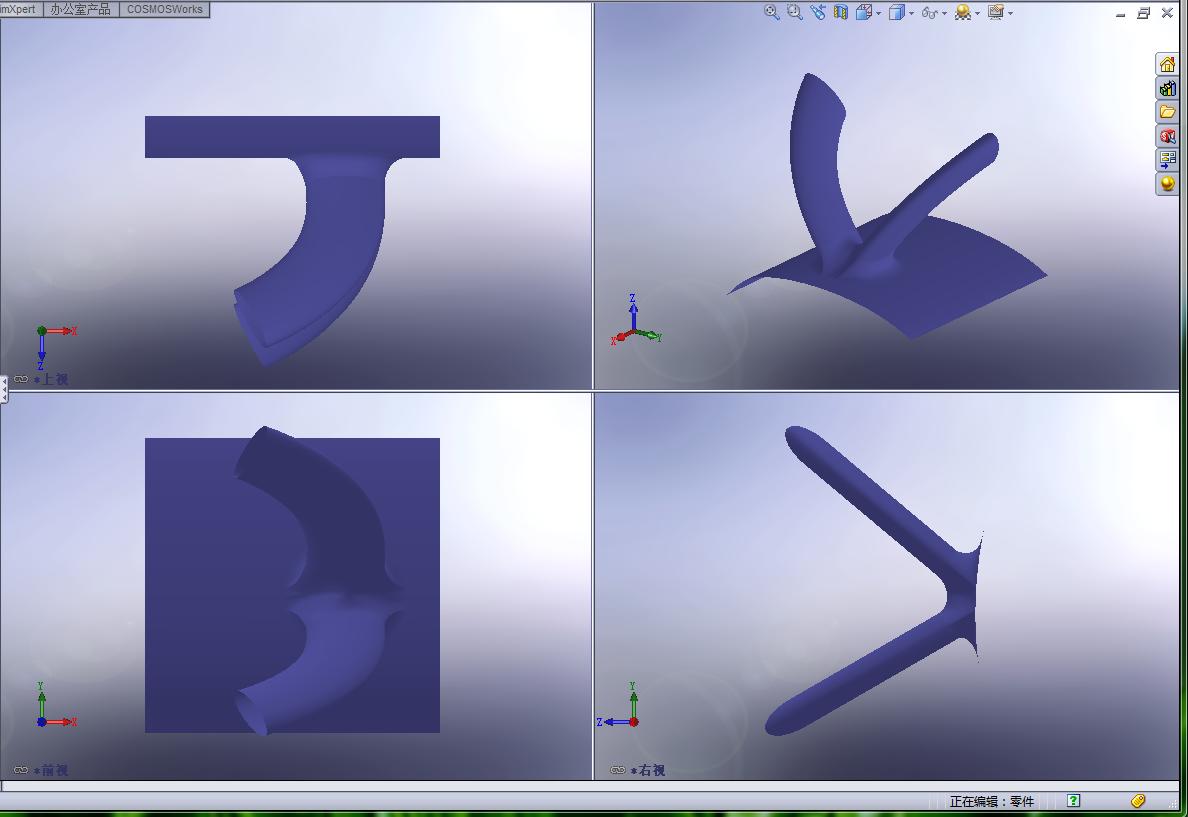Open the SolidWorks Resources home tab
The height and width of the screenshot is (817, 1188).
click(x=1167, y=64)
